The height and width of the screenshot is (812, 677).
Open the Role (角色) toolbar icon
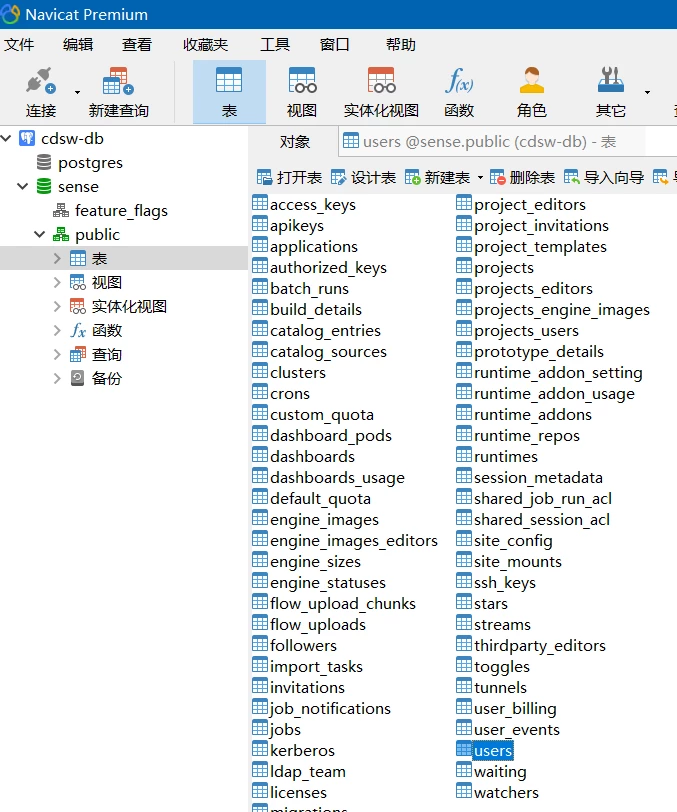coord(531,81)
